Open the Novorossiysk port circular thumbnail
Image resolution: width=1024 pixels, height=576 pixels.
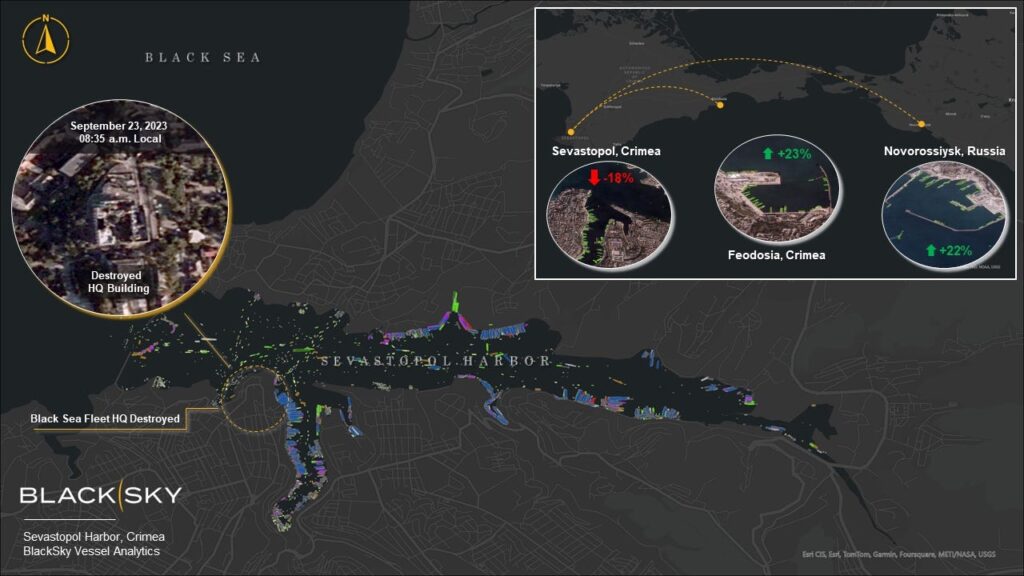[945, 215]
